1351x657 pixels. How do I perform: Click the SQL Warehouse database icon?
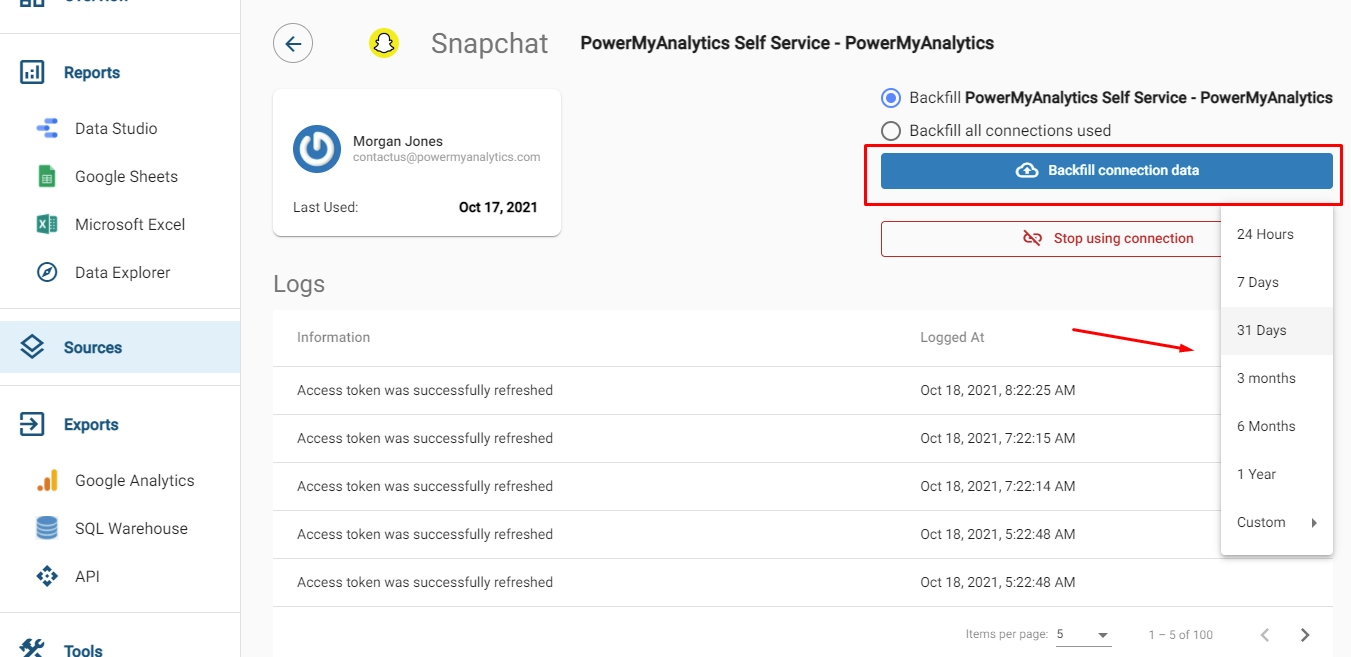[x=47, y=529]
